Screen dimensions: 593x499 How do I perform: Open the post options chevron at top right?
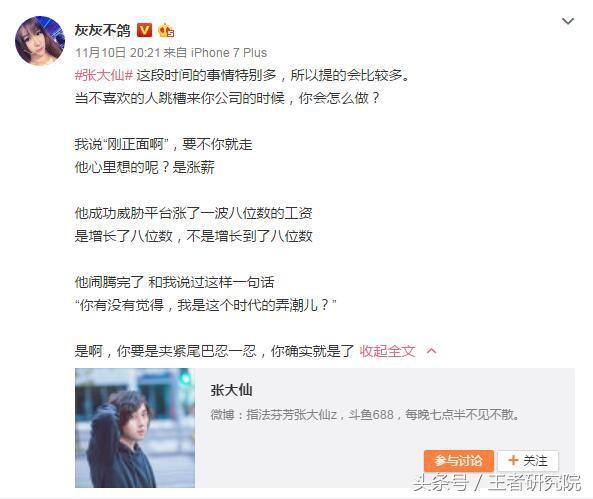tap(568, 21)
